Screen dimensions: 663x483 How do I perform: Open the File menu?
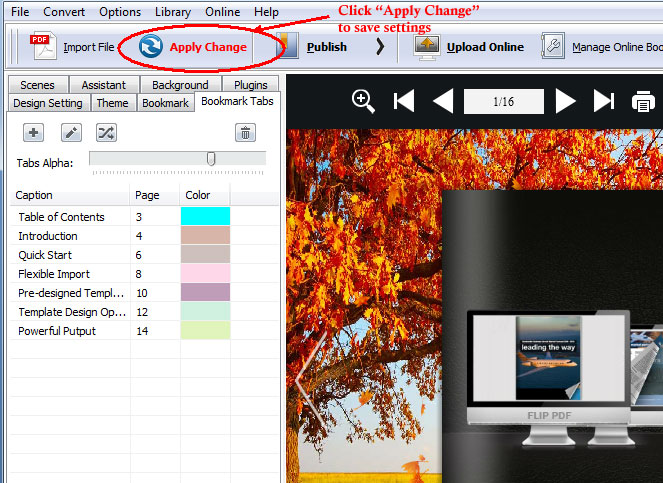[x=20, y=12]
